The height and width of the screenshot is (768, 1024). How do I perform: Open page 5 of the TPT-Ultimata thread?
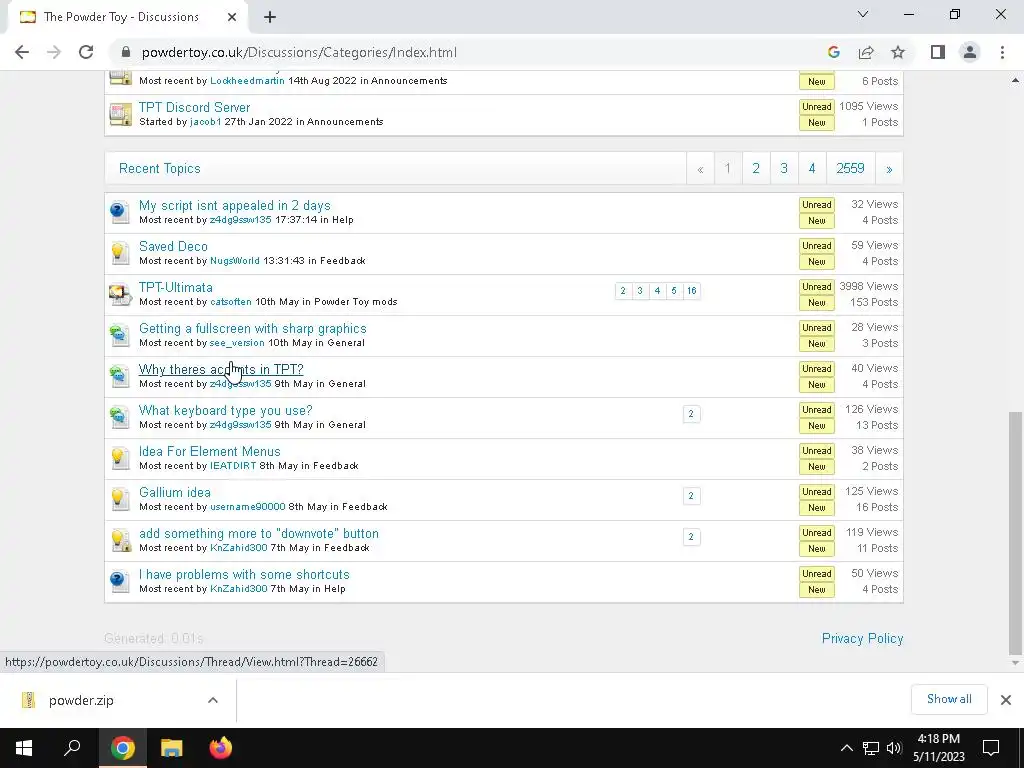674,291
